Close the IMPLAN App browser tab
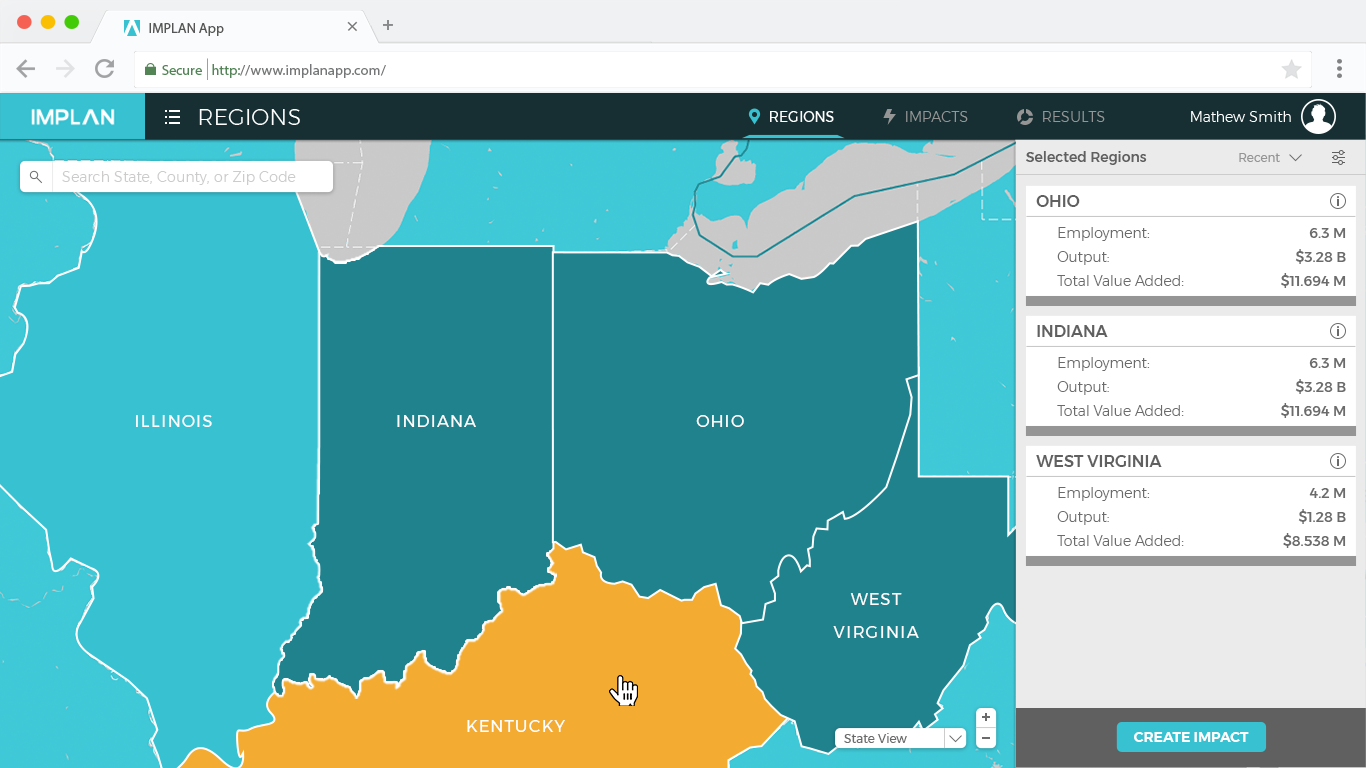1366x768 pixels. tap(352, 27)
